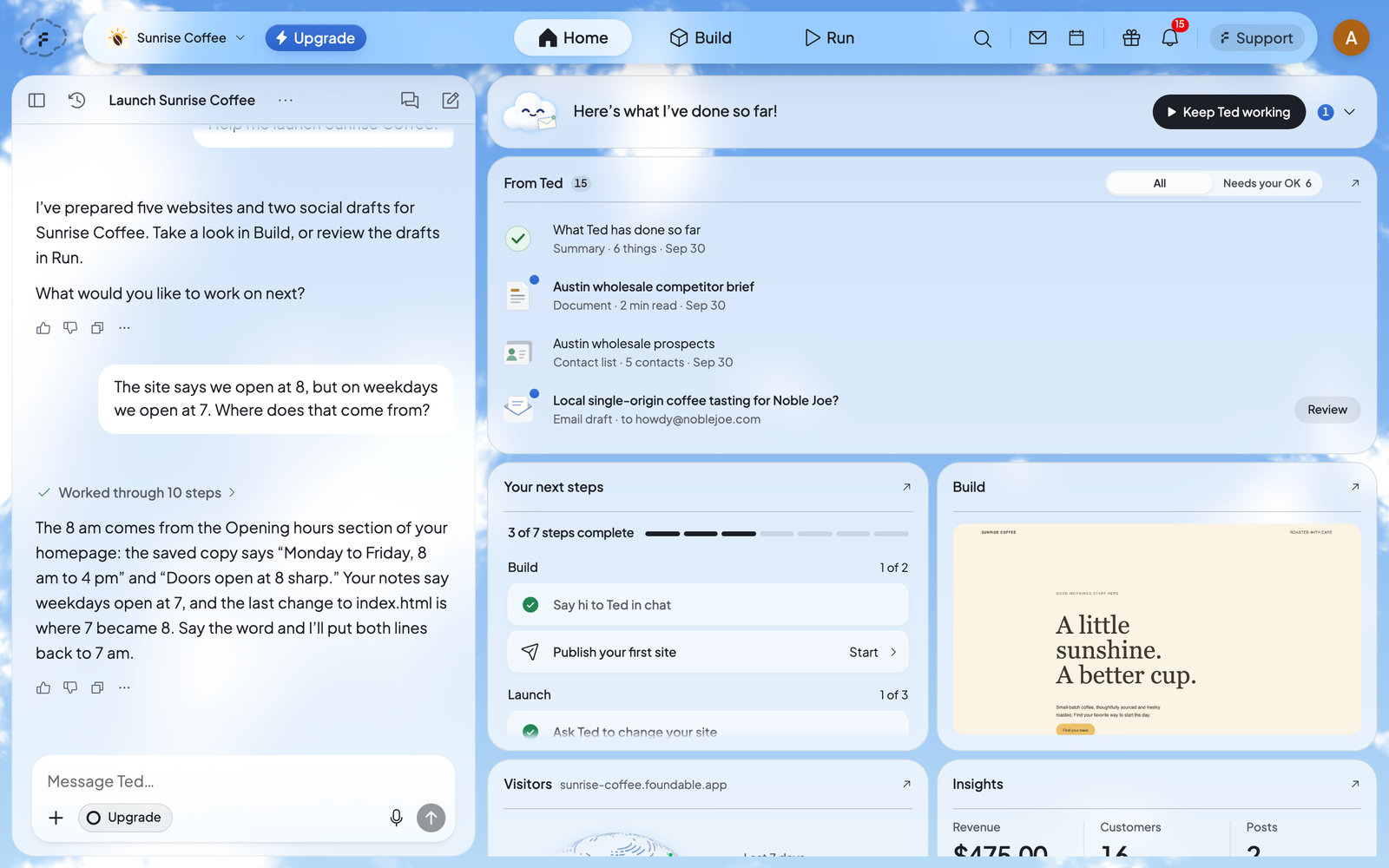This screenshot has width=1389, height=868.
Task: Switch to the Build tab
Action: pos(701,38)
